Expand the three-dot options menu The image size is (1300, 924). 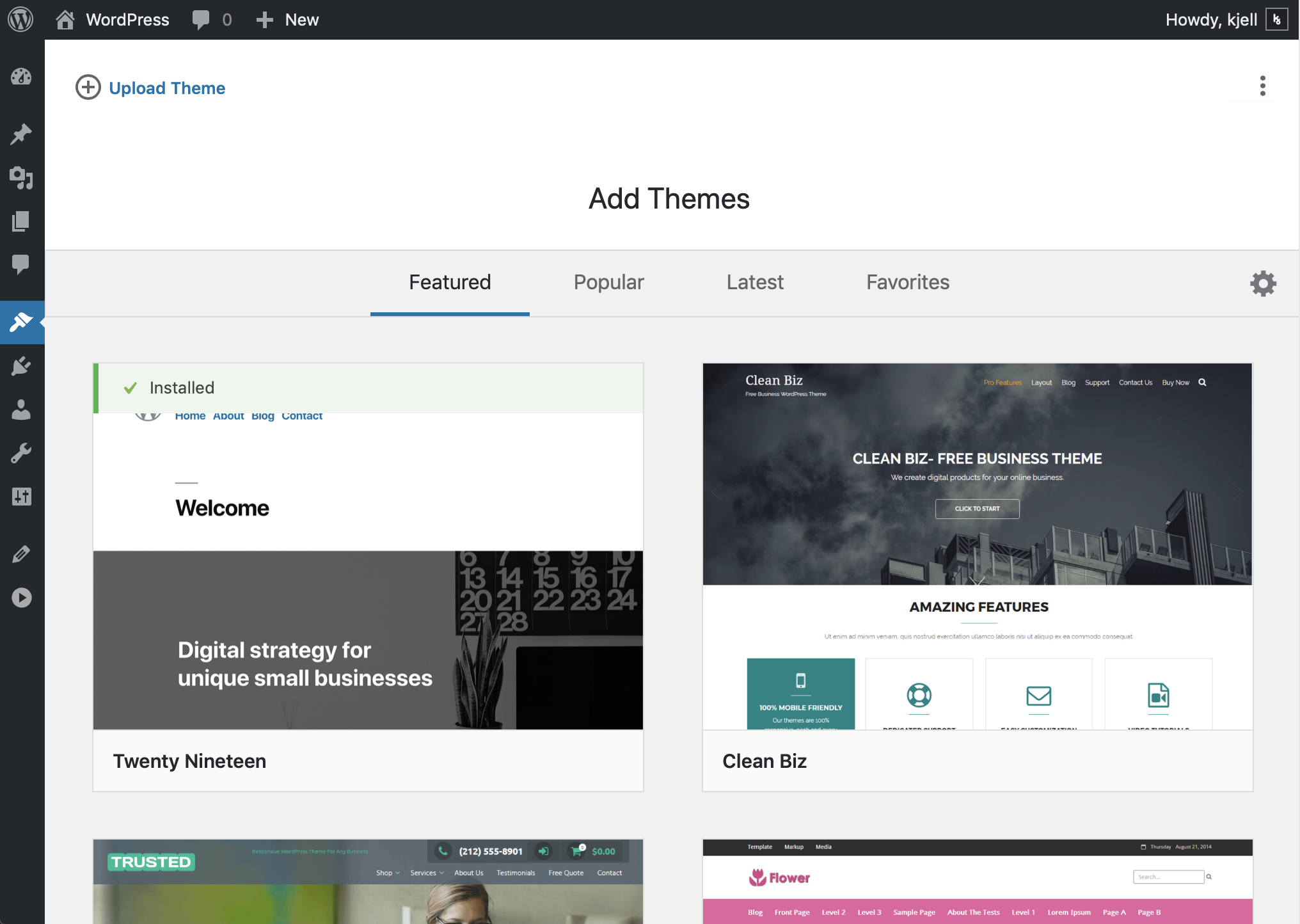(1262, 86)
